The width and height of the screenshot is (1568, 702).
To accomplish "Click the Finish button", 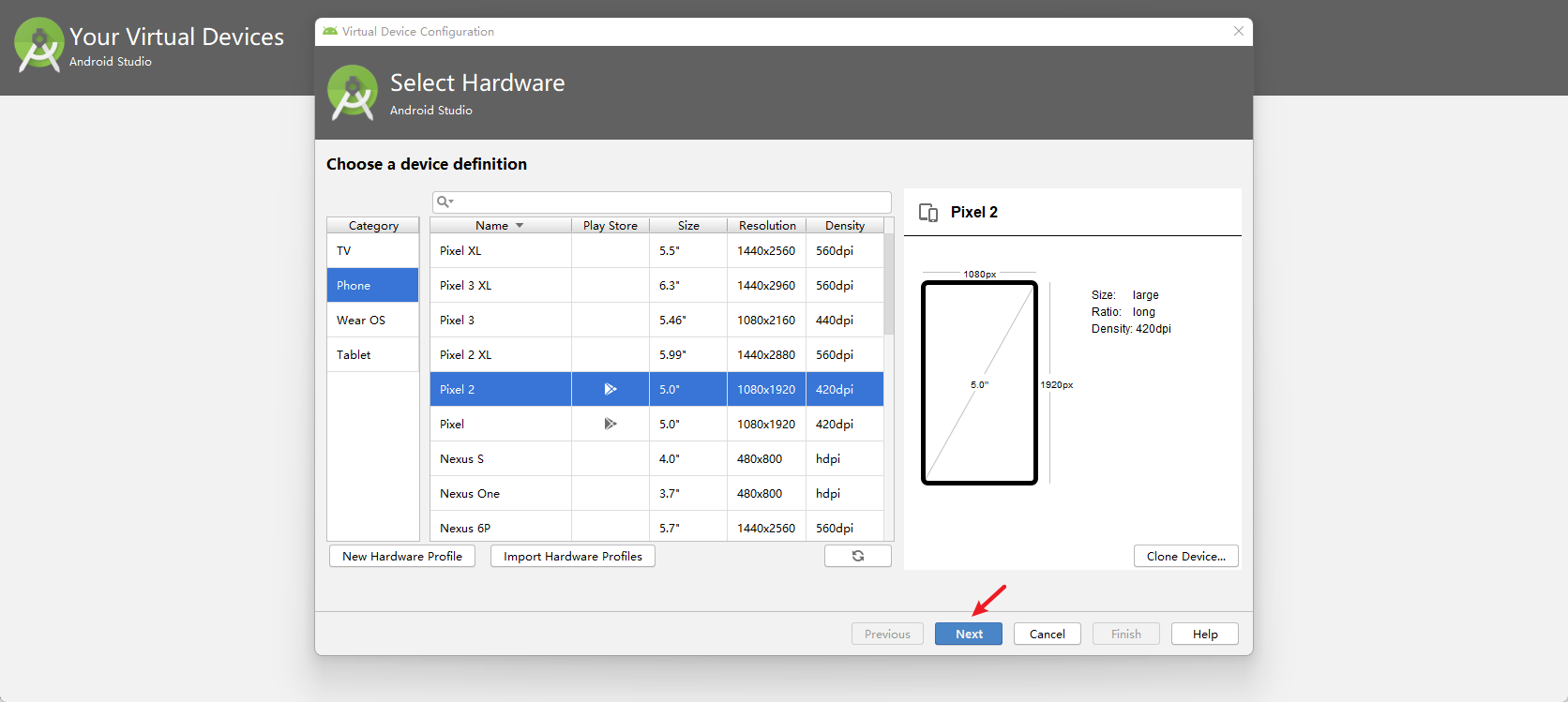I will [x=1126, y=634].
